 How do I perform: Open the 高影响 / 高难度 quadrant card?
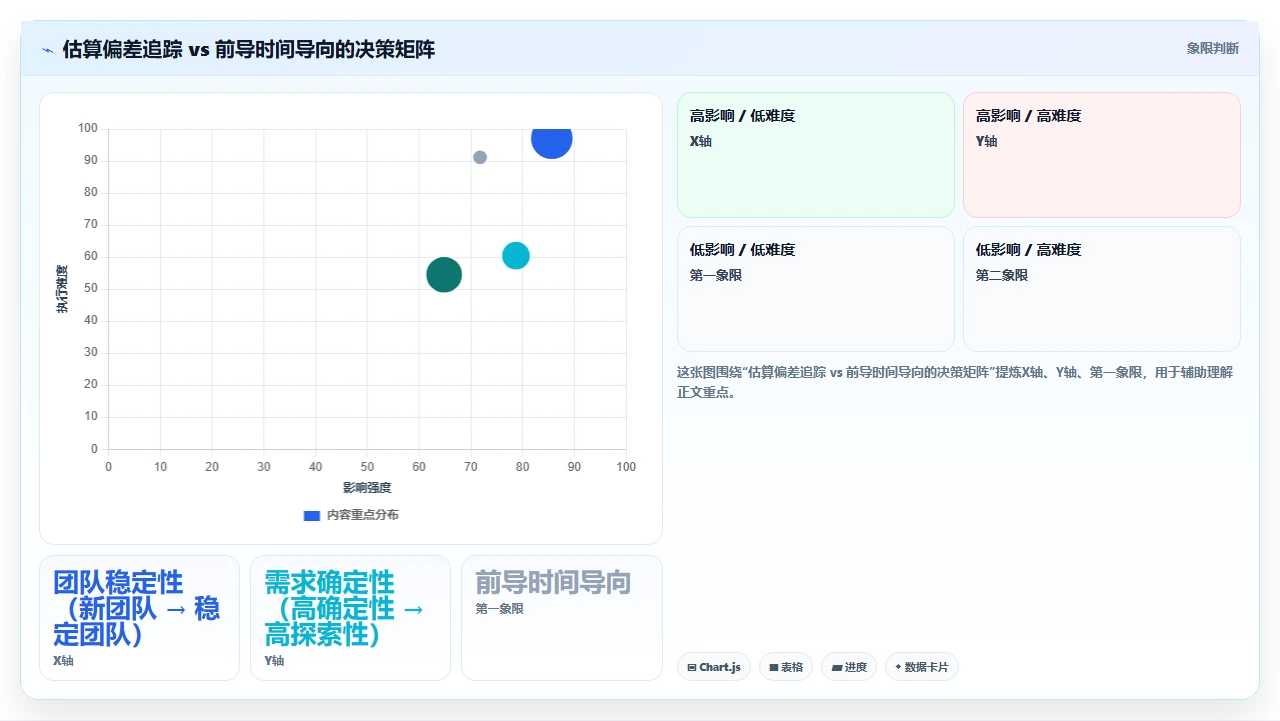pyautogui.click(x=1102, y=155)
